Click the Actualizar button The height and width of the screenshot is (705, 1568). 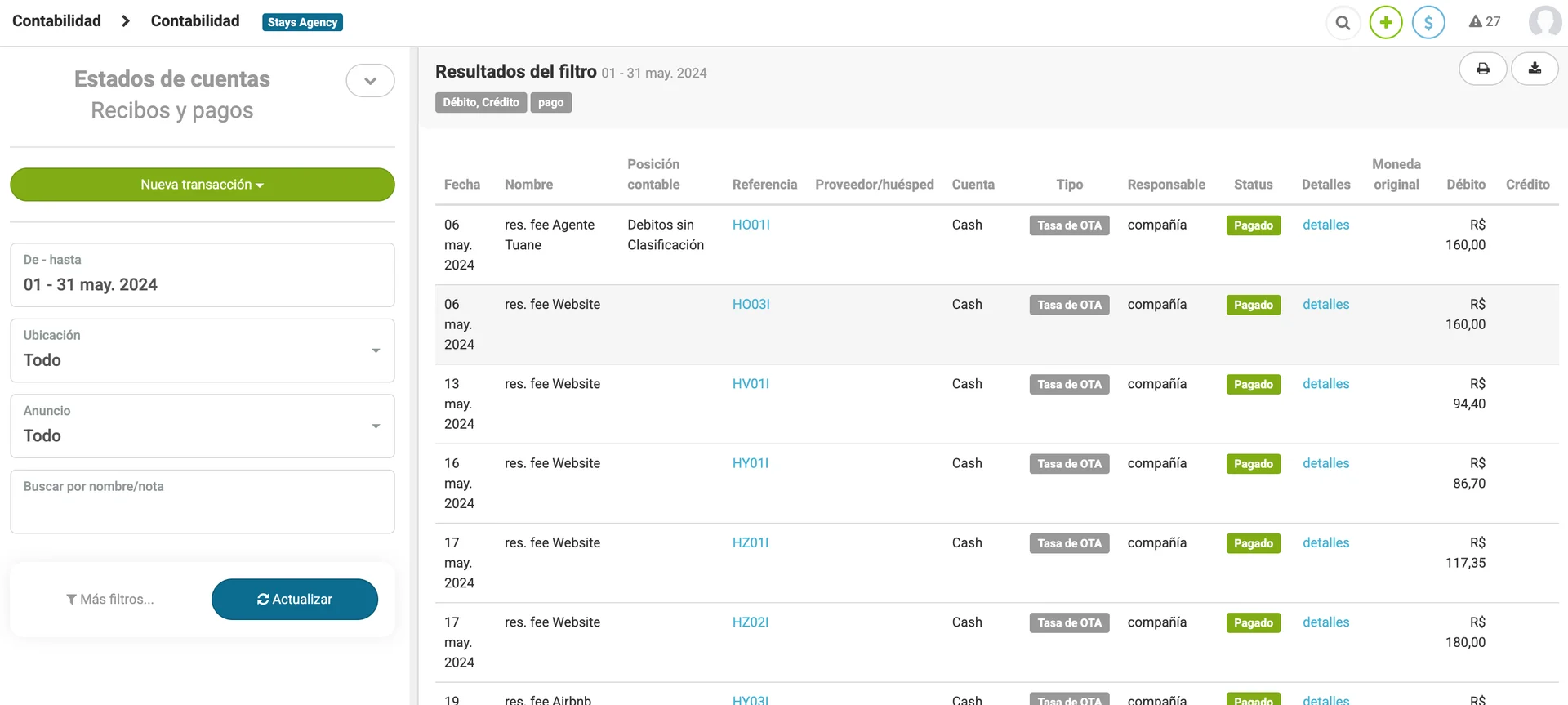pyautogui.click(x=295, y=600)
